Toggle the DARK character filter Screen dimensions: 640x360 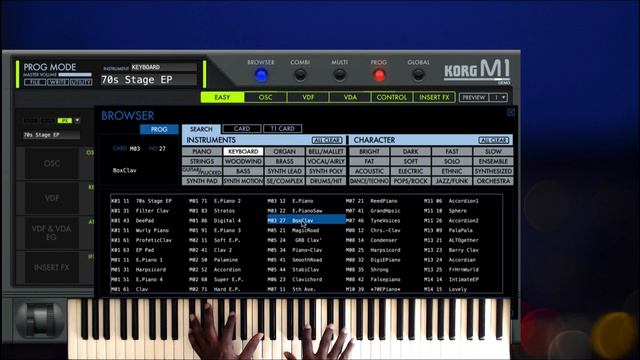(411, 151)
